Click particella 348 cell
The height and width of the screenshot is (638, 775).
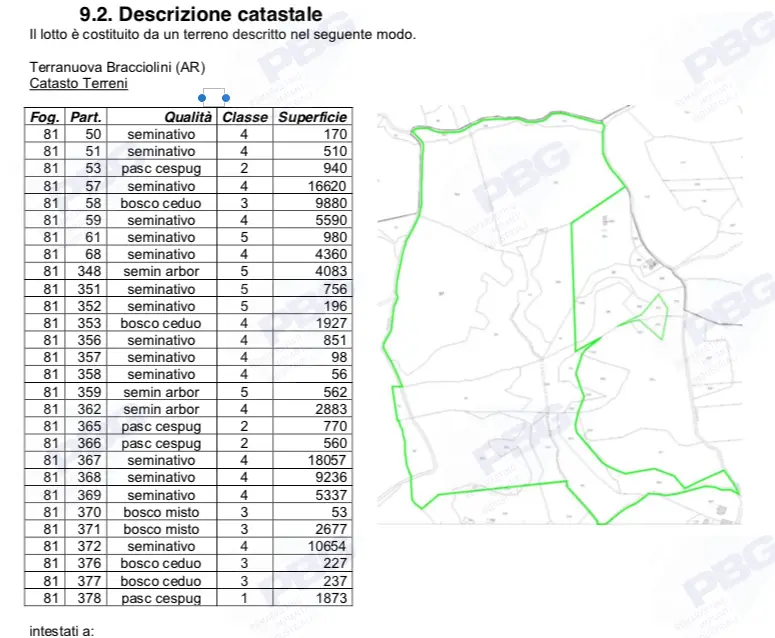(86, 271)
